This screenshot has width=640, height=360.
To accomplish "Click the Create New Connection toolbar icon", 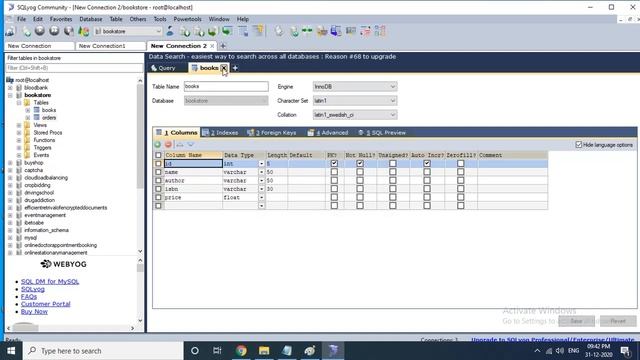I will 11,31.
